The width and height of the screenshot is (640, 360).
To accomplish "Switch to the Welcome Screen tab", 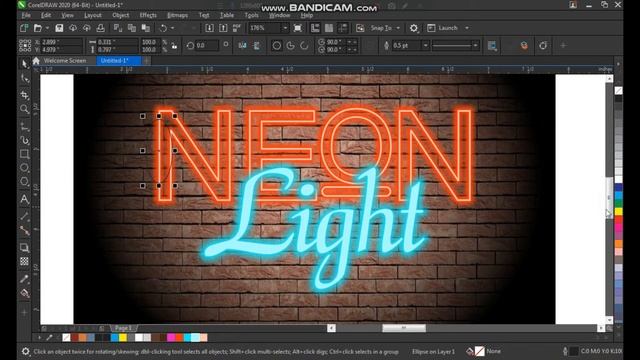I will (65, 60).
